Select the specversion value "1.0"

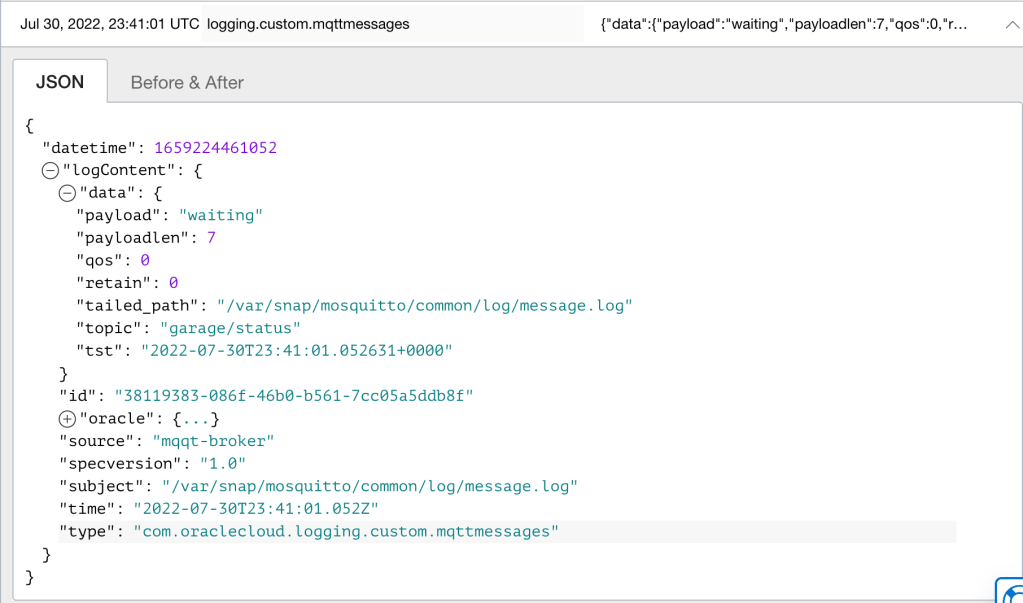click(221, 464)
